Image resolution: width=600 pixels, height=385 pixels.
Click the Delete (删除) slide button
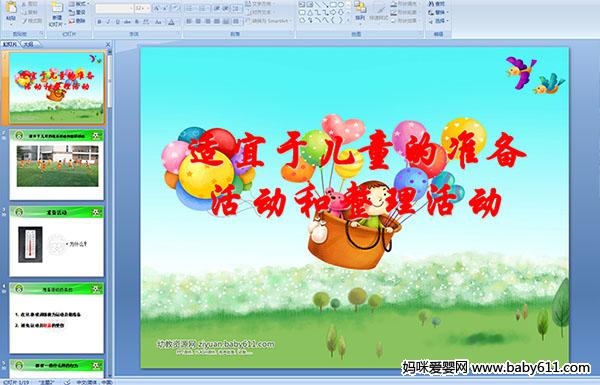[77, 21]
